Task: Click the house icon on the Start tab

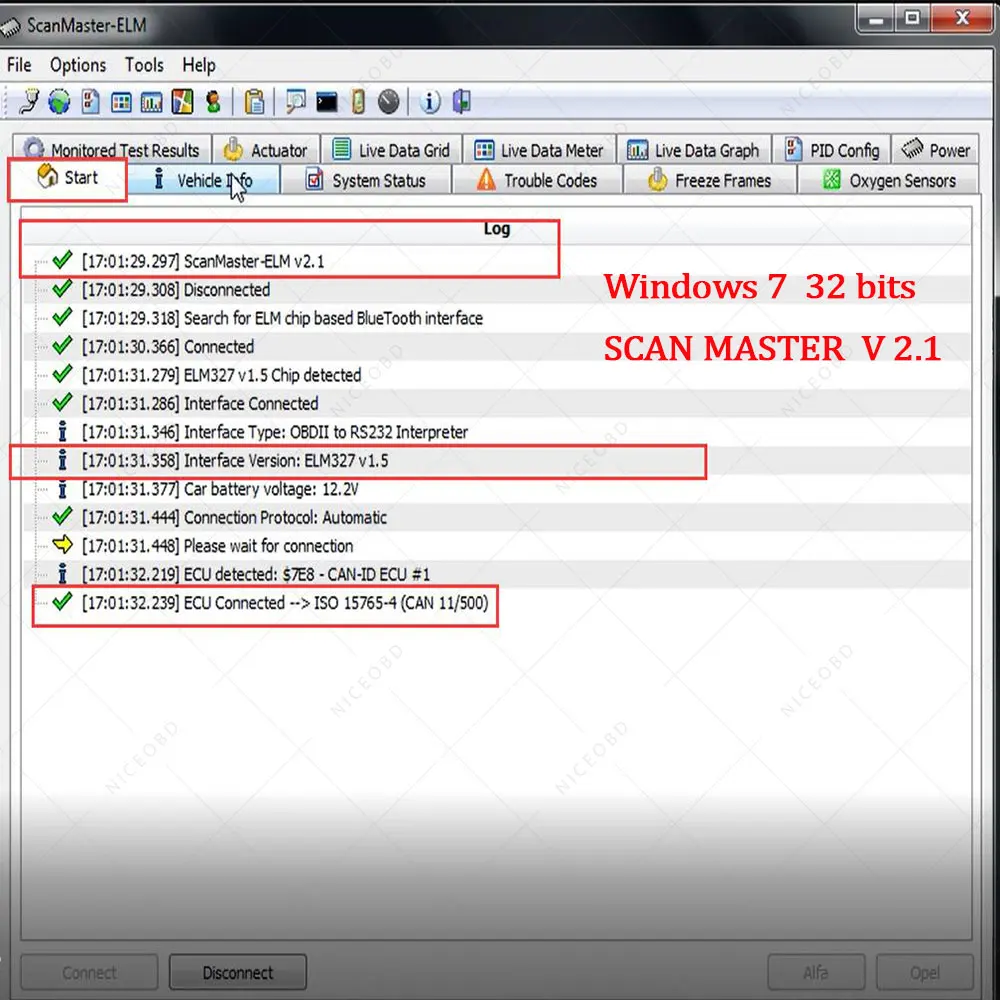Action: point(47,176)
